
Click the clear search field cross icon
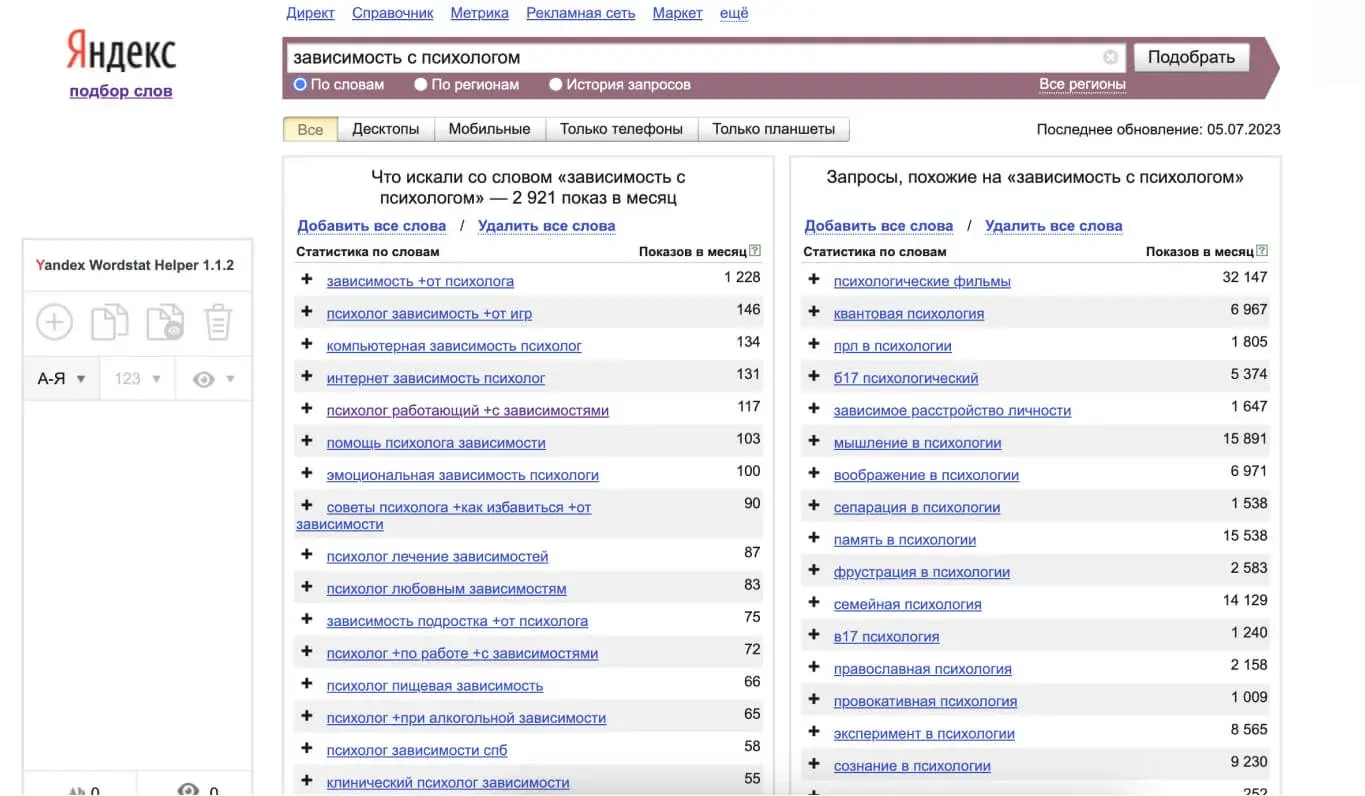pos(1110,57)
